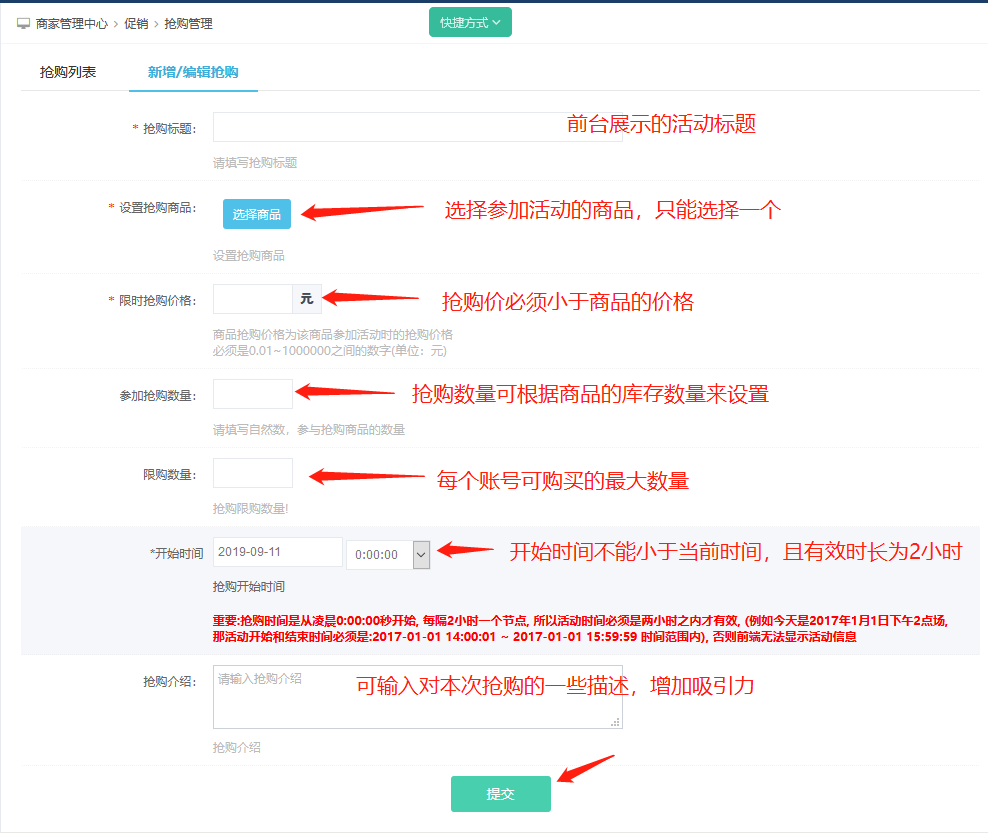Switch to the 抢购列表 tab

tap(68, 72)
